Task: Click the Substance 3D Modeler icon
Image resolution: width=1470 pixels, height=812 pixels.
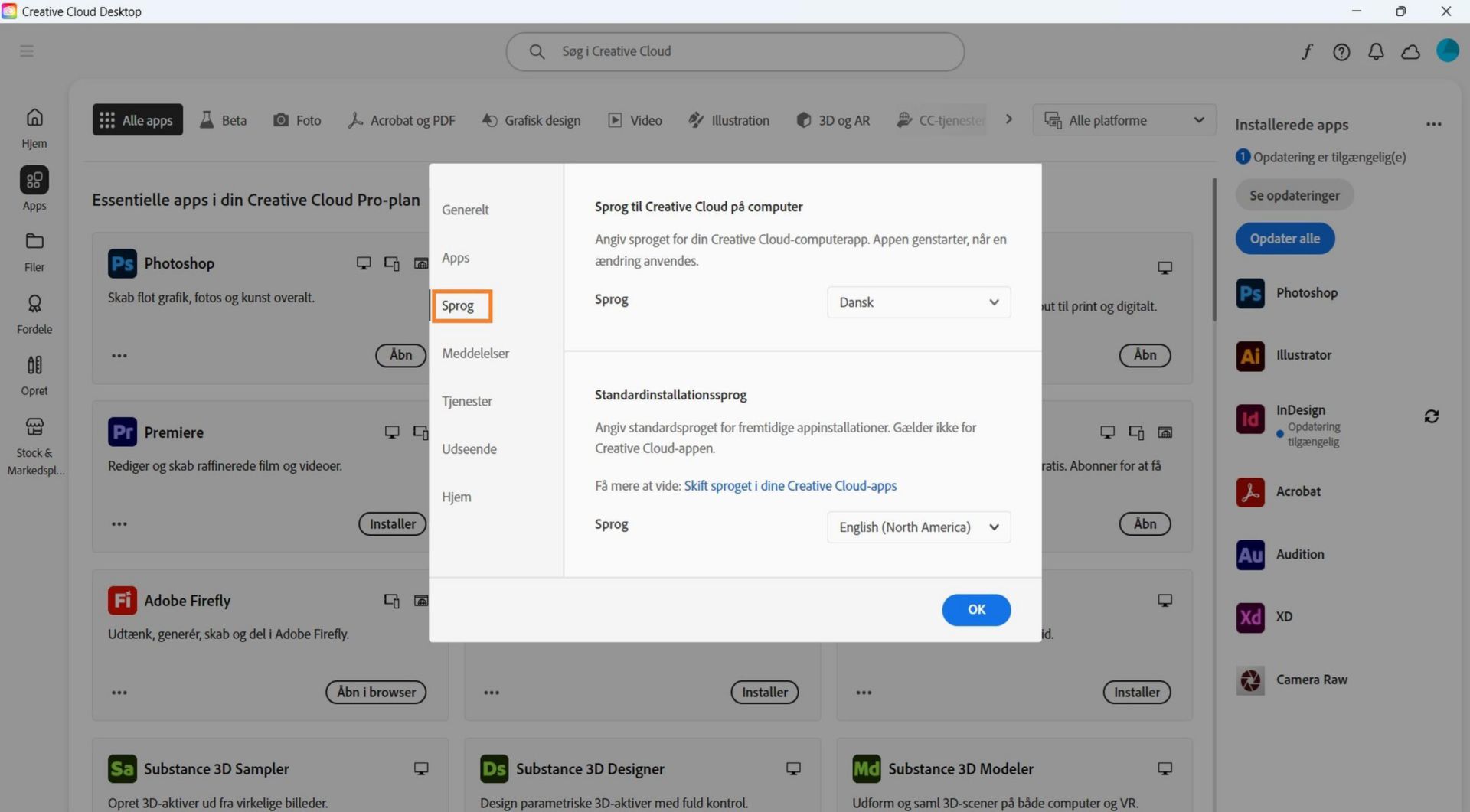Action: 866,768
